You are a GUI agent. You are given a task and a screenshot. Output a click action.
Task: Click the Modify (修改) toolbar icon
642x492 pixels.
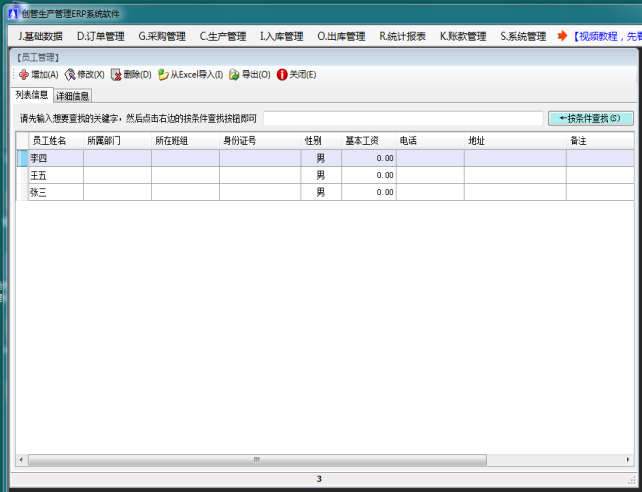[x=70, y=75]
